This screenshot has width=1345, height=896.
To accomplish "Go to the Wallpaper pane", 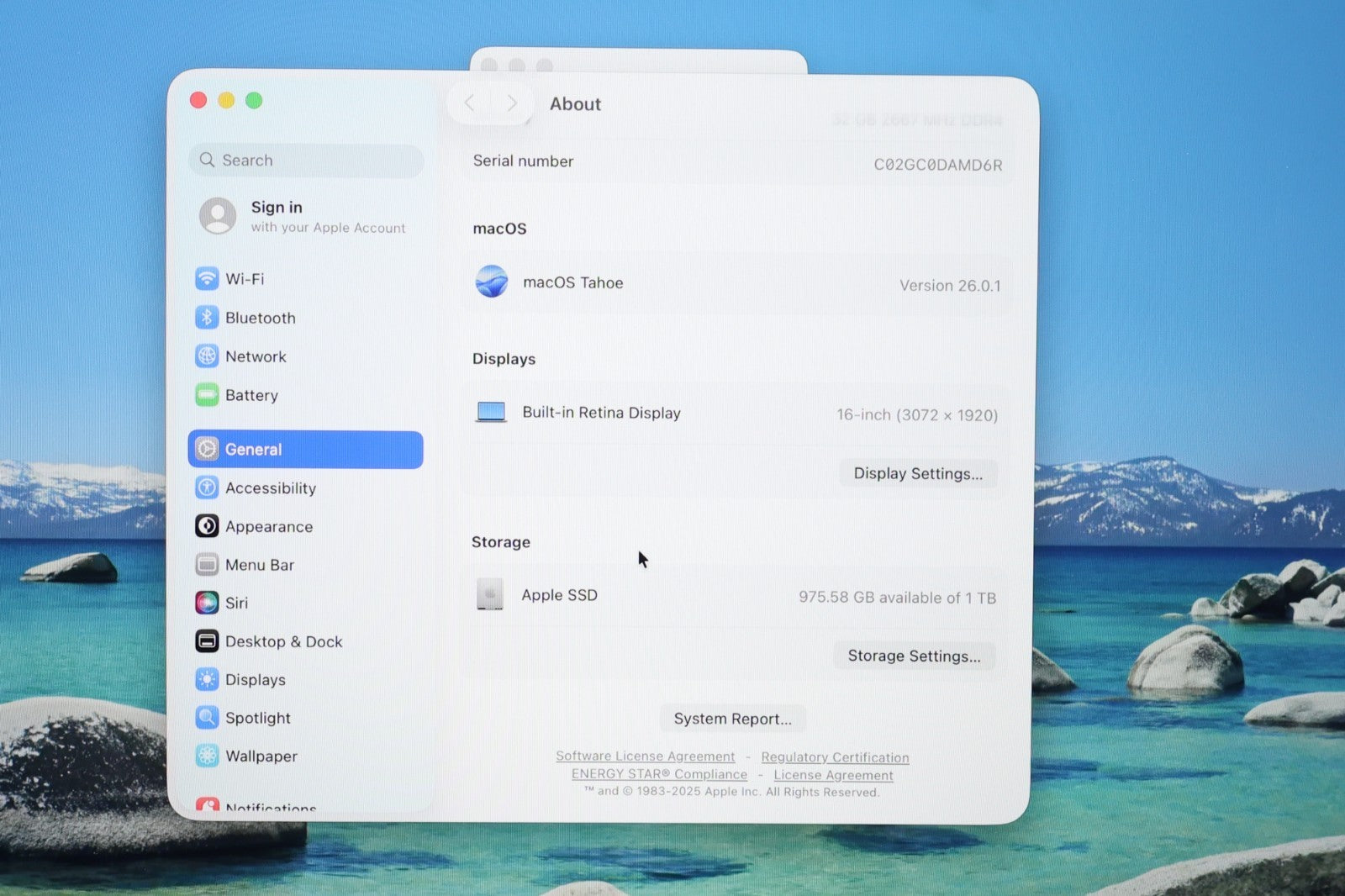I will point(261,756).
